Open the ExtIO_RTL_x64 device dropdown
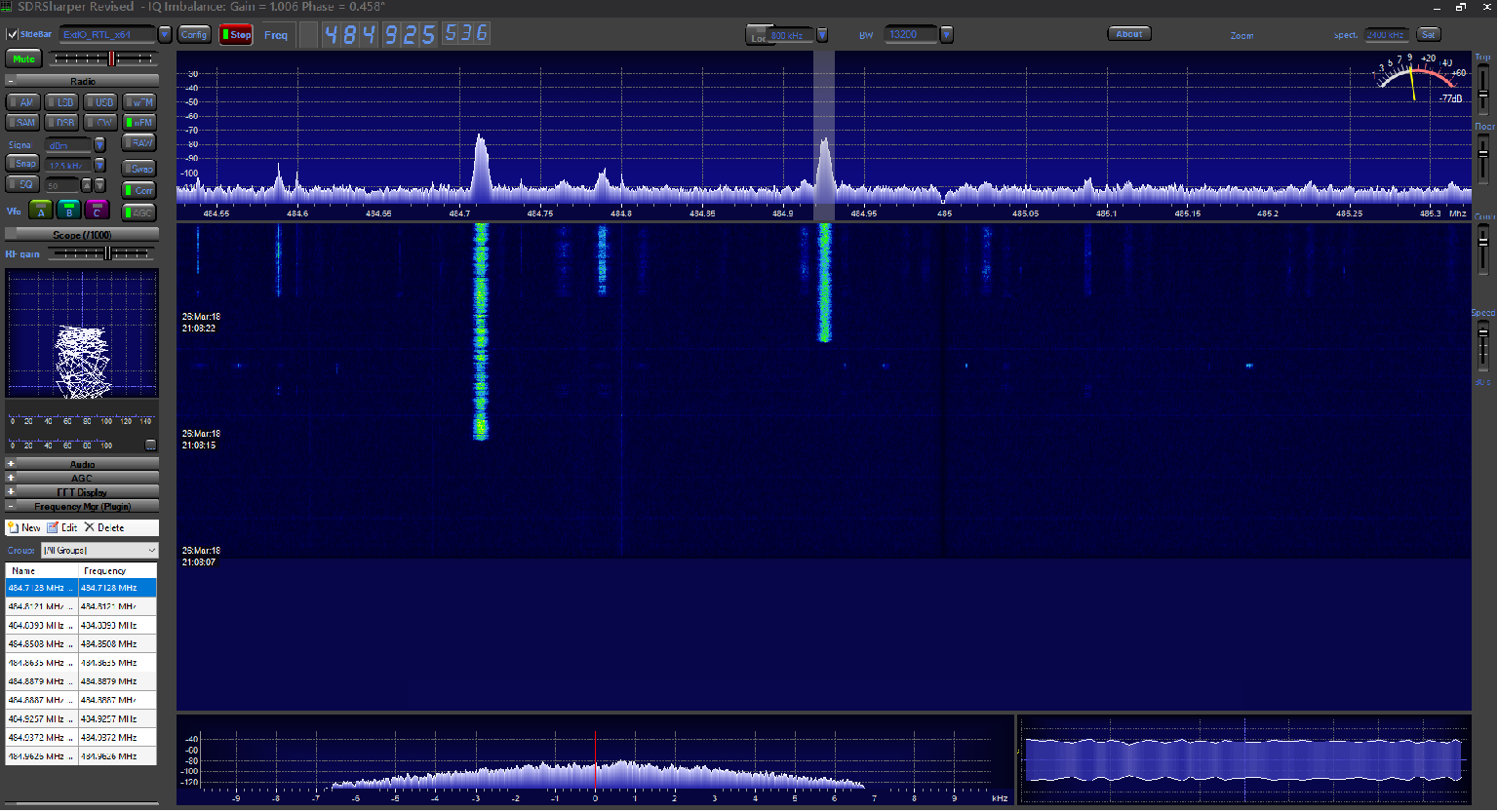This screenshot has height=812, width=1498. pyautogui.click(x=165, y=35)
